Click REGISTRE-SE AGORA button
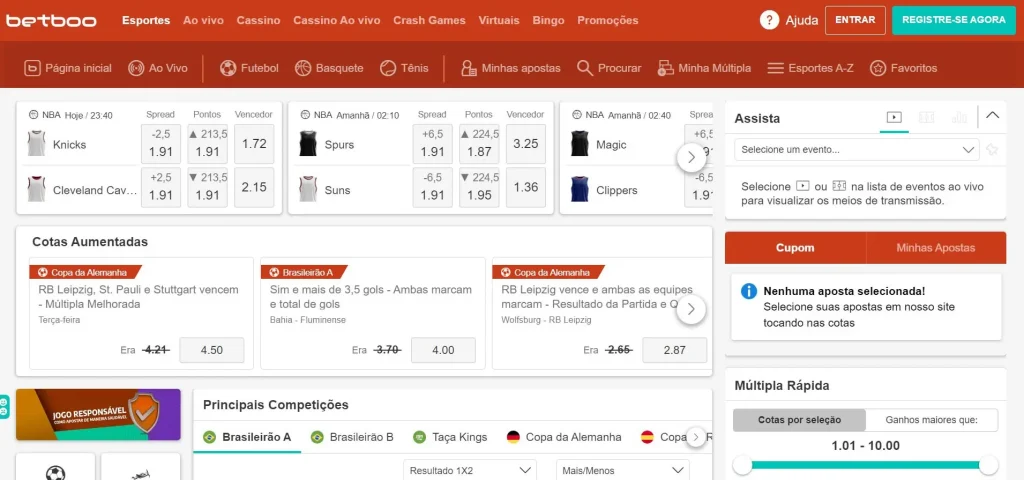 [954, 20]
